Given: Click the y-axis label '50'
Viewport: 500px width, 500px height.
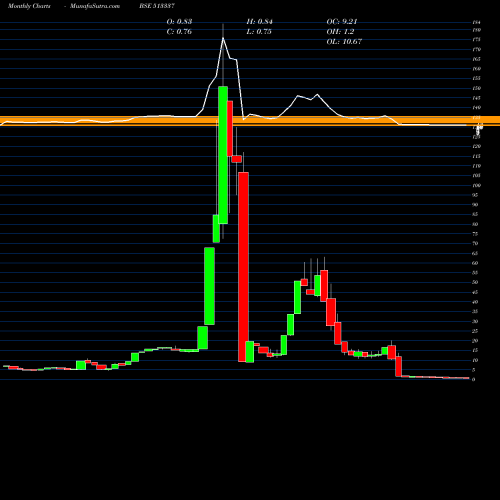Looking at the screenshot, I should click(475, 282).
